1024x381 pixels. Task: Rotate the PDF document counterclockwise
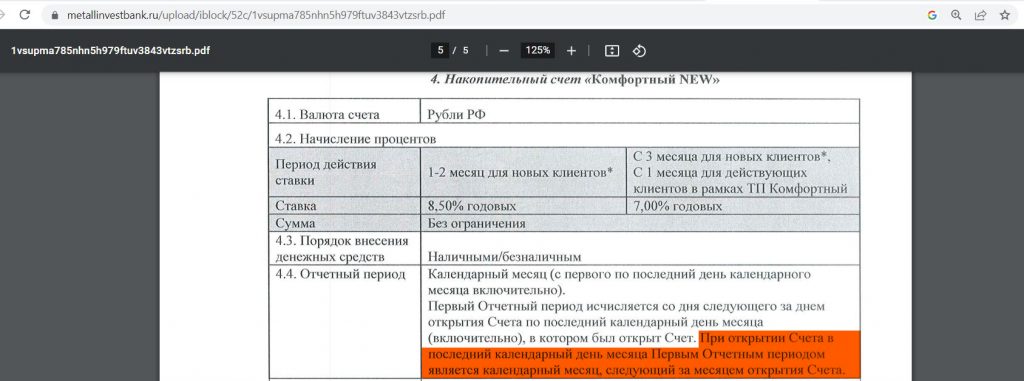click(x=640, y=50)
